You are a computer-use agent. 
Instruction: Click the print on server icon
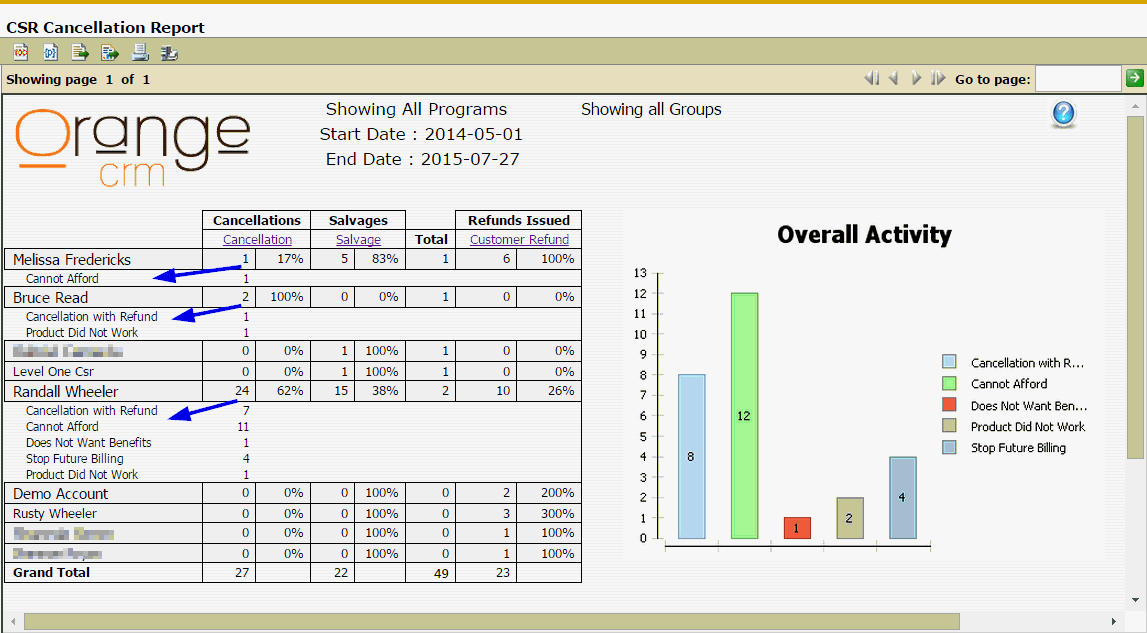coord(169,53)
